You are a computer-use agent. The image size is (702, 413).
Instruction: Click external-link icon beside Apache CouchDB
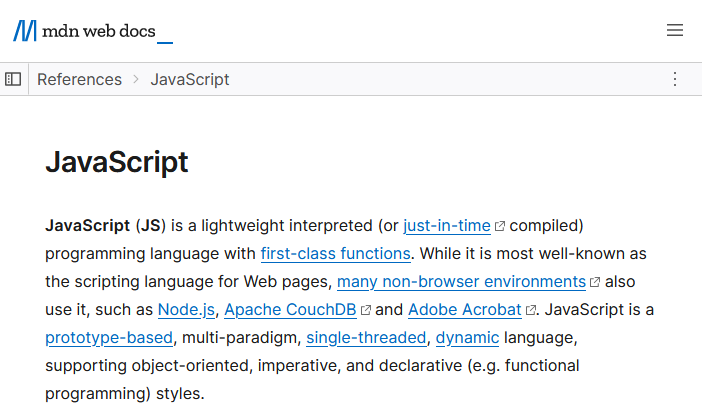(366, 310)
